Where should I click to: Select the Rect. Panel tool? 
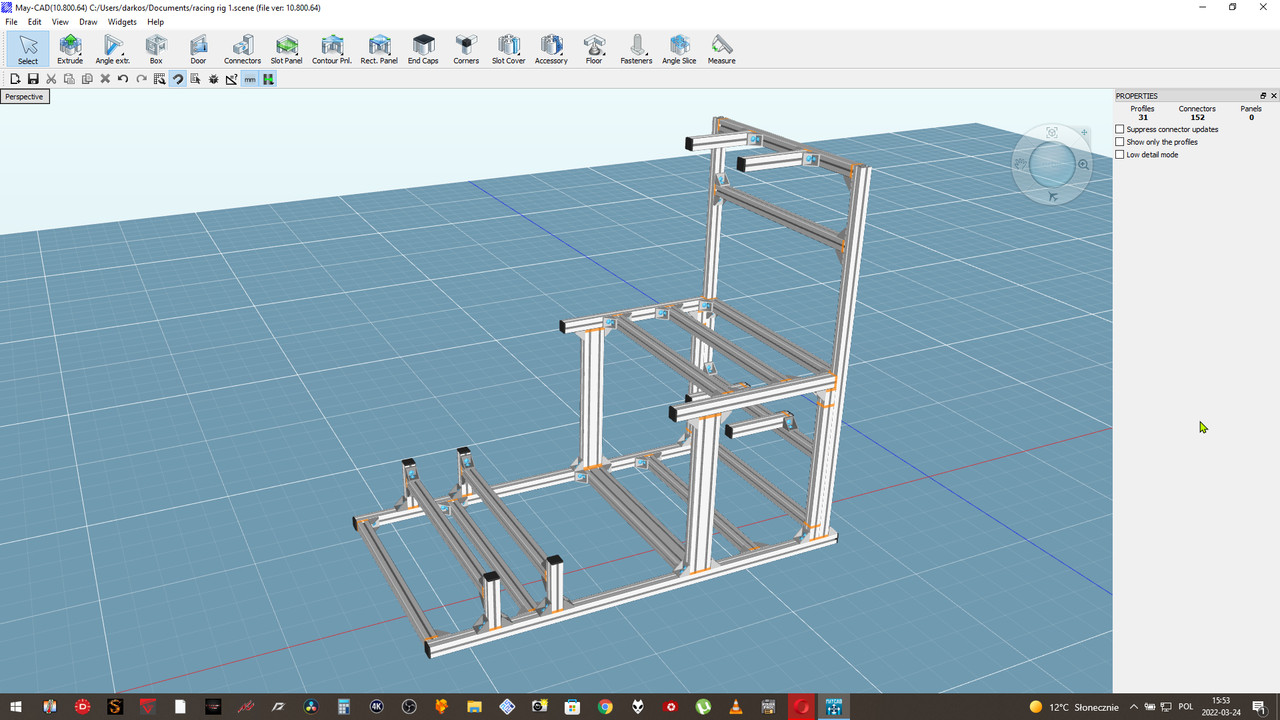coord(379,49)
